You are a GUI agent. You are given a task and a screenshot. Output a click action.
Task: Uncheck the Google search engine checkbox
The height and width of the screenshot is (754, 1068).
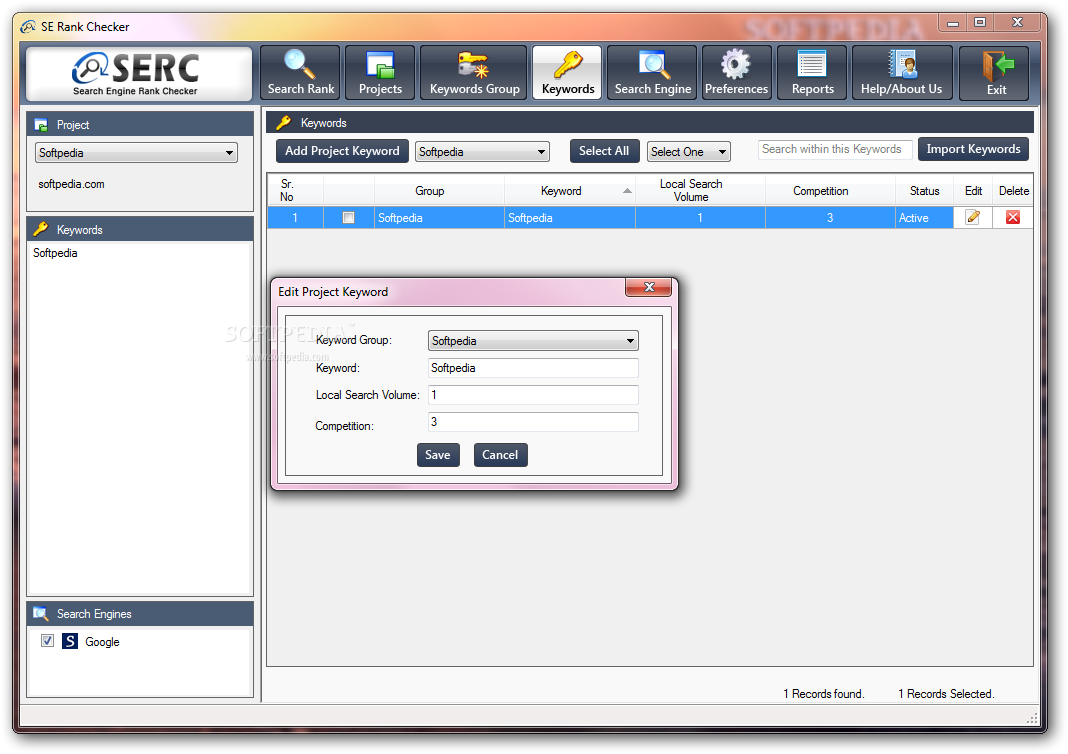[47, 641]
